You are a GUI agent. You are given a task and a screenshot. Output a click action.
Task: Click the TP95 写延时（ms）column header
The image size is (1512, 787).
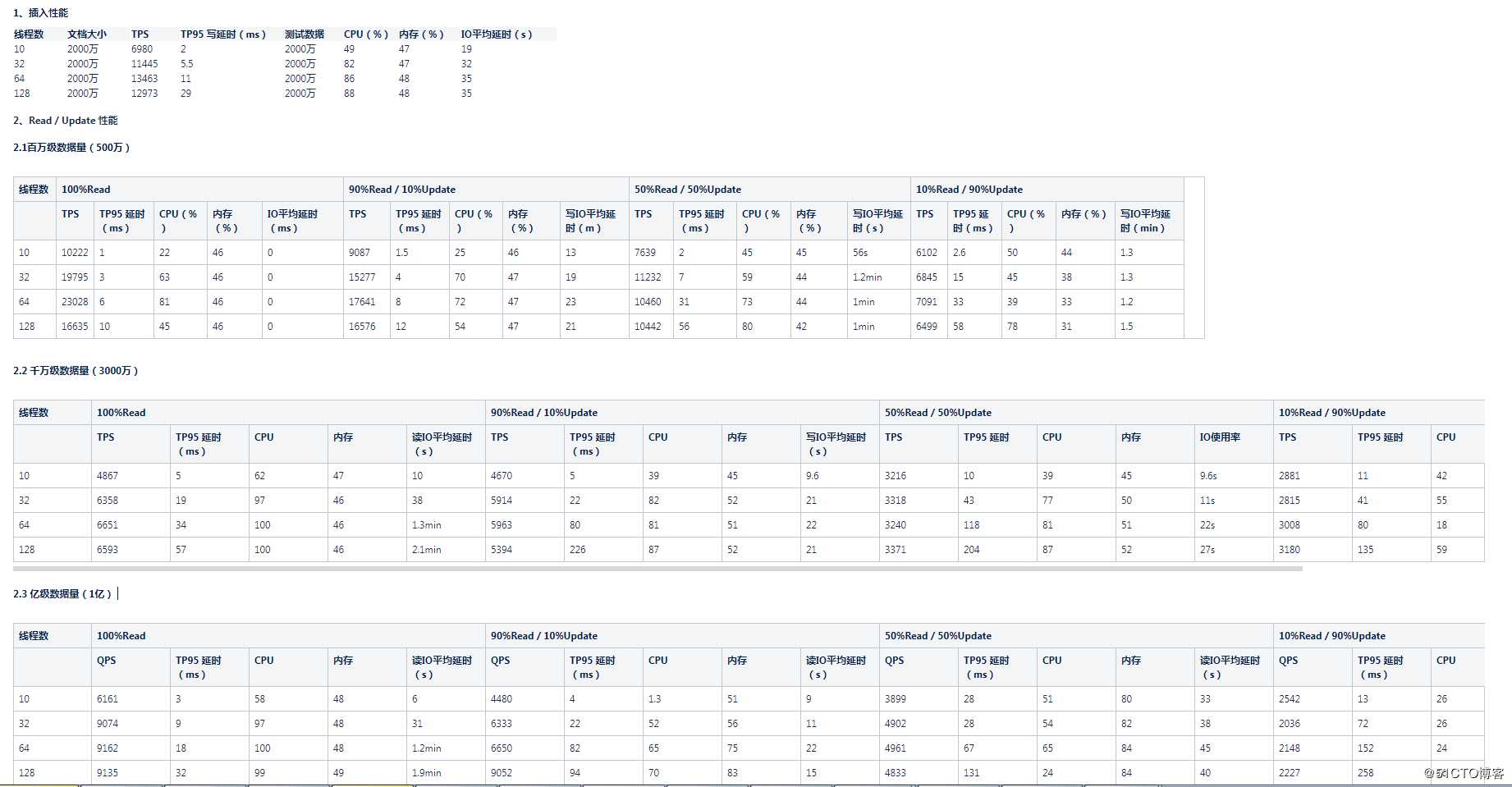(x=223, y=34)
